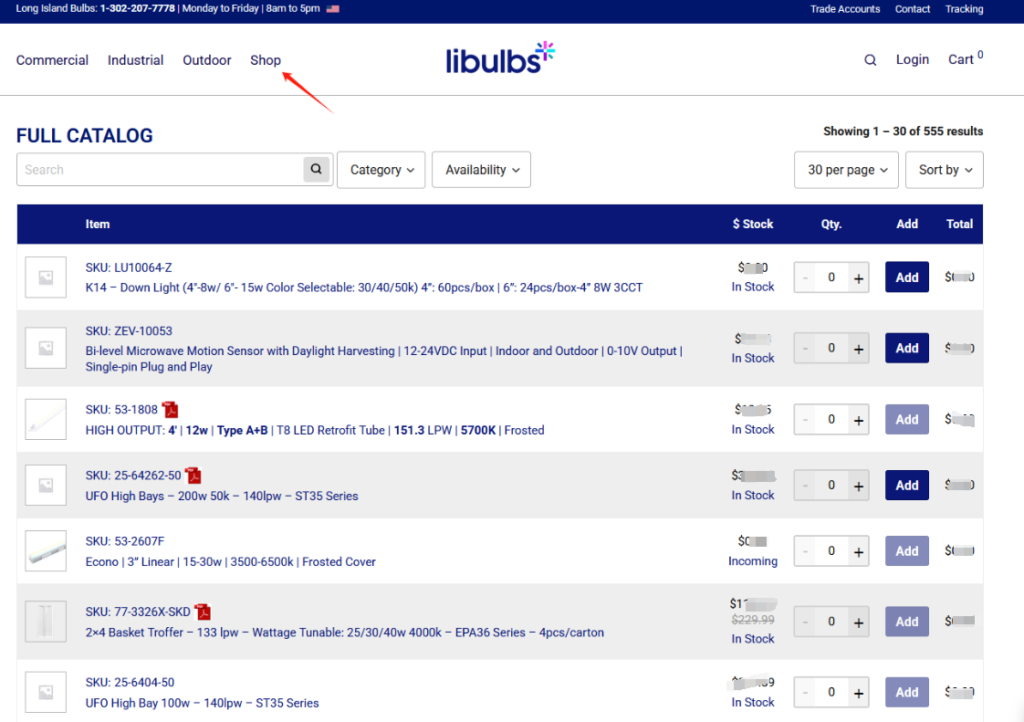Open thumbnail for SKU ZEV-10053
1024x722 pixels.
tap(46, 348)
